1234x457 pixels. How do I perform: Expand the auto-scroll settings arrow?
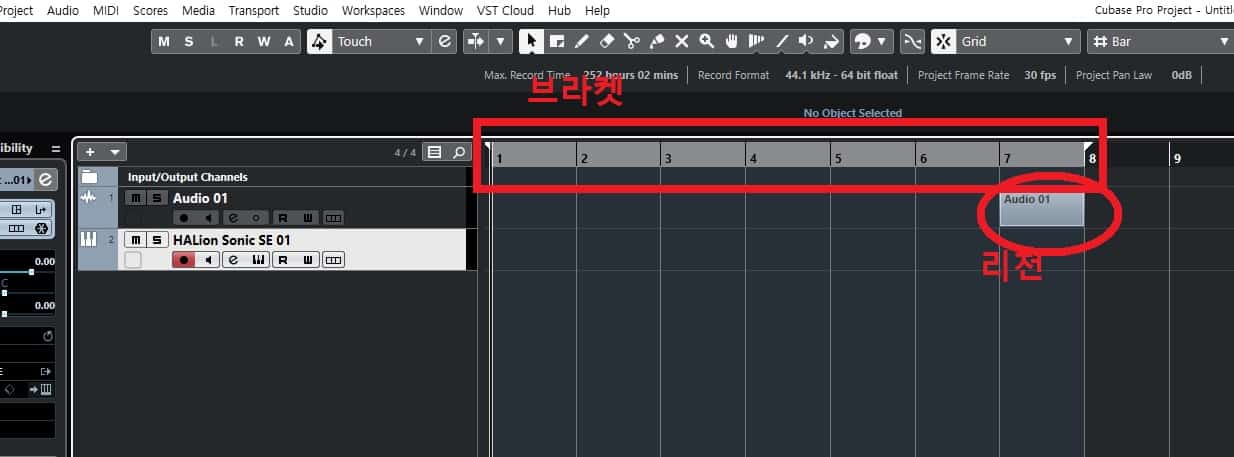(x=501, y=41)
